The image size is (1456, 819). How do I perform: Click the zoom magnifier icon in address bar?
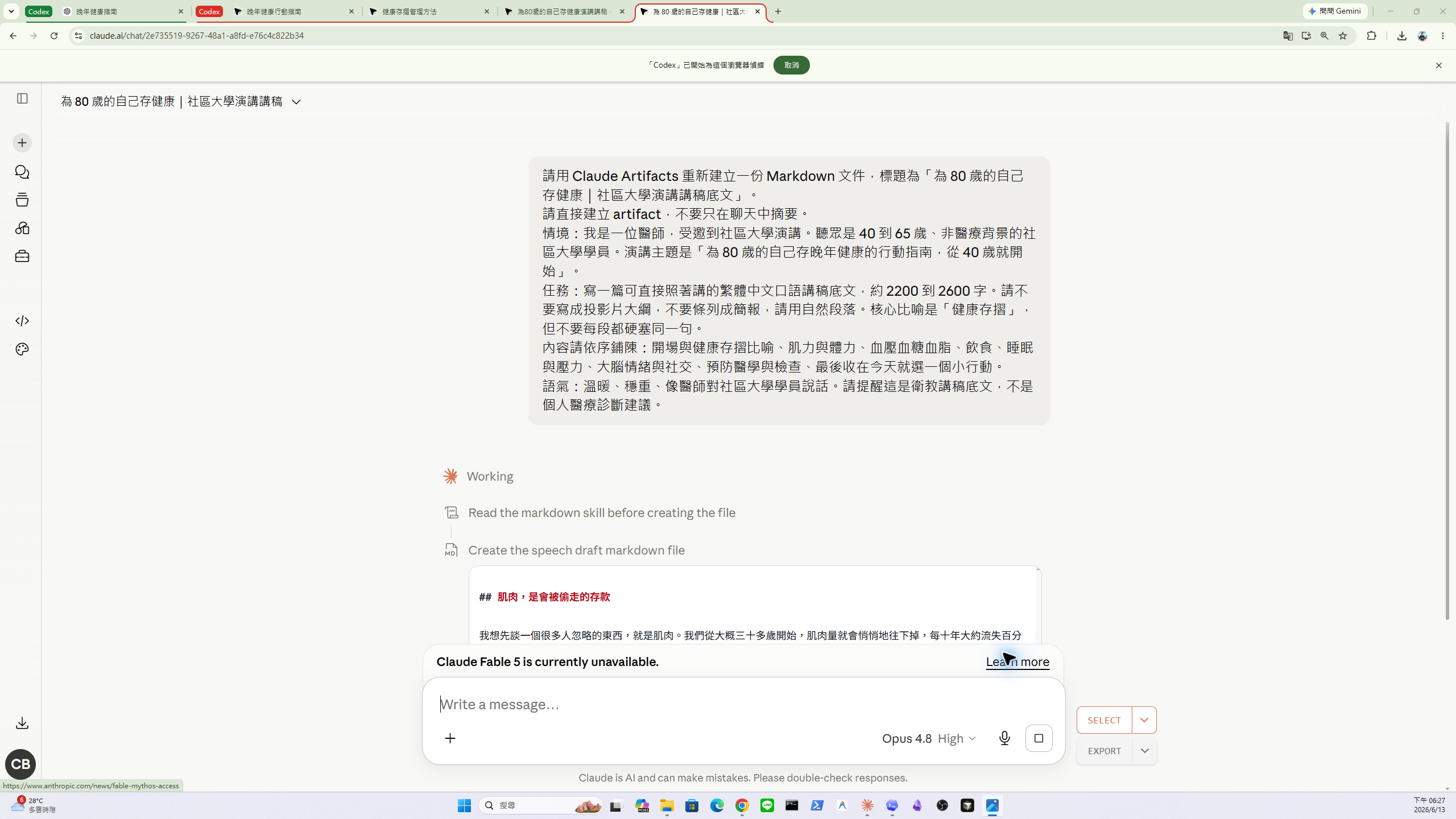[x=1325, y=36]
